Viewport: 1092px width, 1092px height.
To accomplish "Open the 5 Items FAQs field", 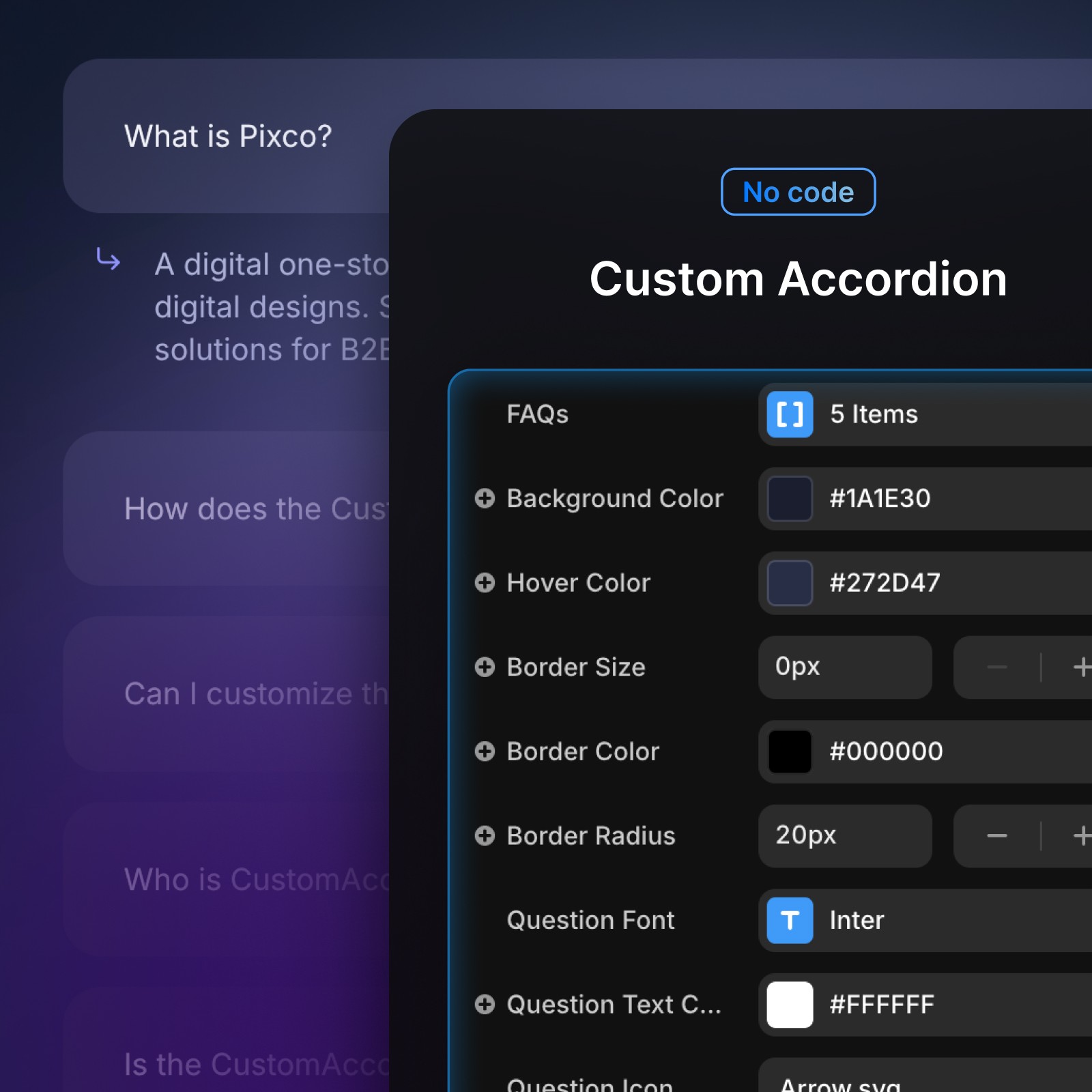I will click(925, 414).
